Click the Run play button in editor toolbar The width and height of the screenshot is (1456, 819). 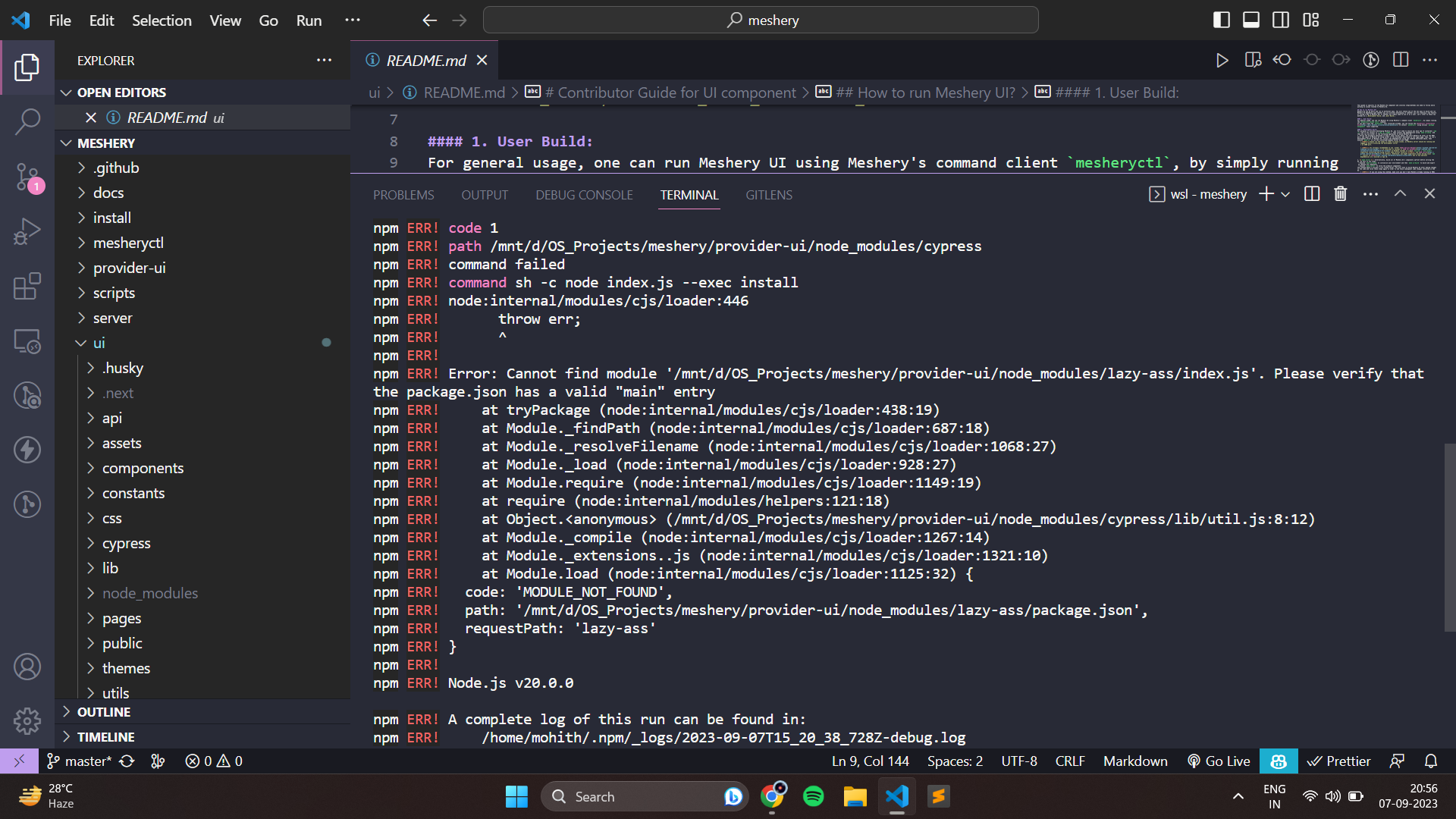point(1222,61)
